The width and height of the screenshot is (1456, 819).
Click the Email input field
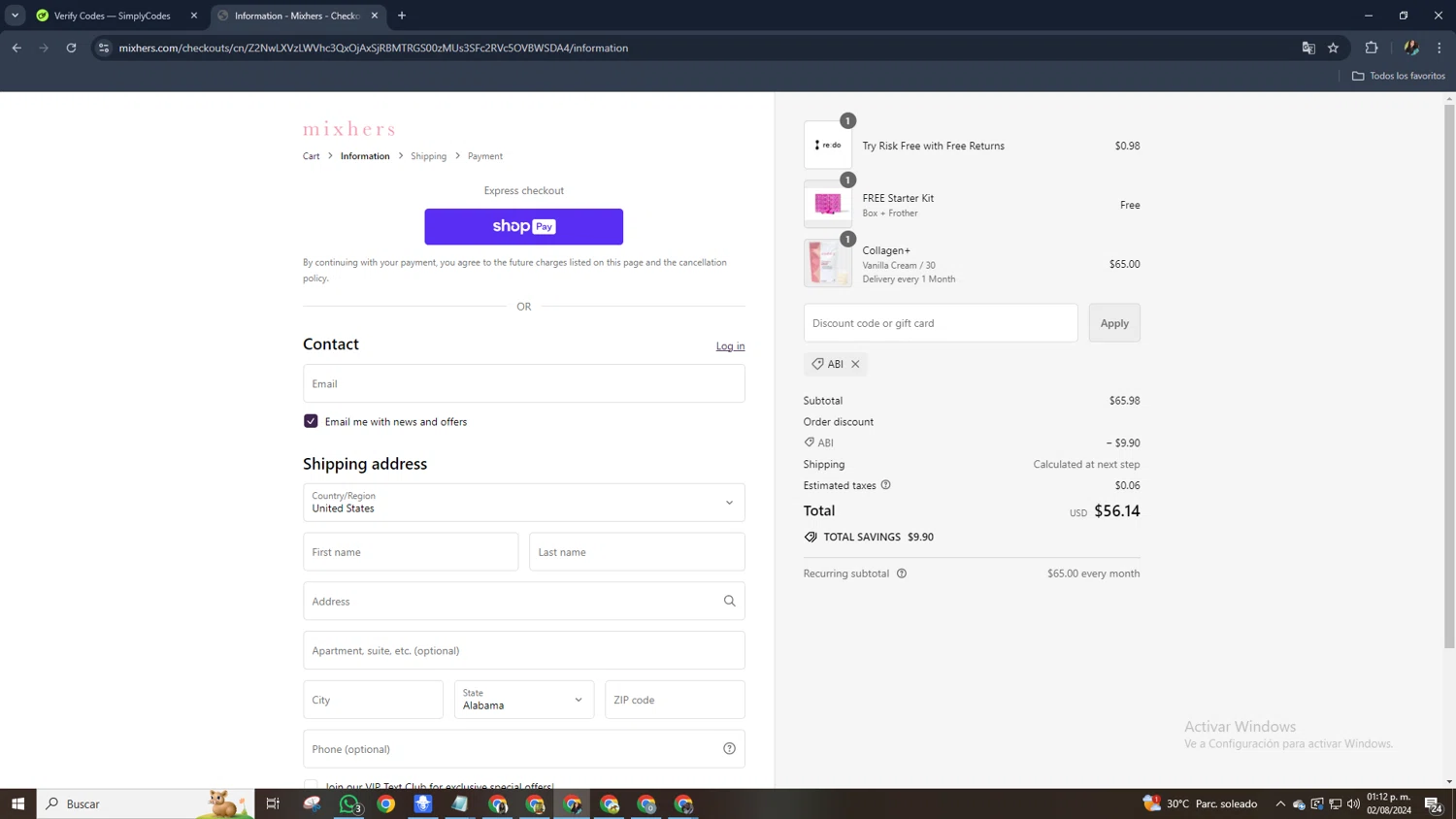point(523,383)
